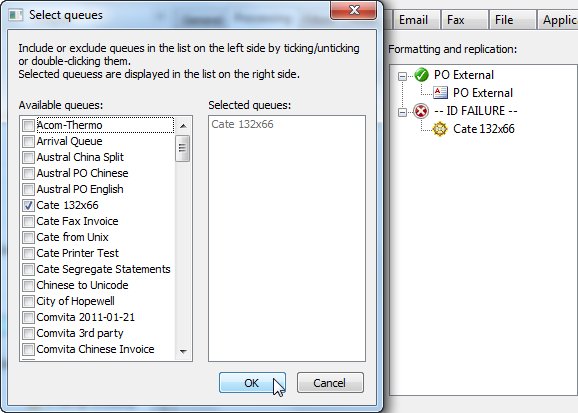The image size is (578, 413).
Task: Select the PO External document icon
Action: pos(440,93)
